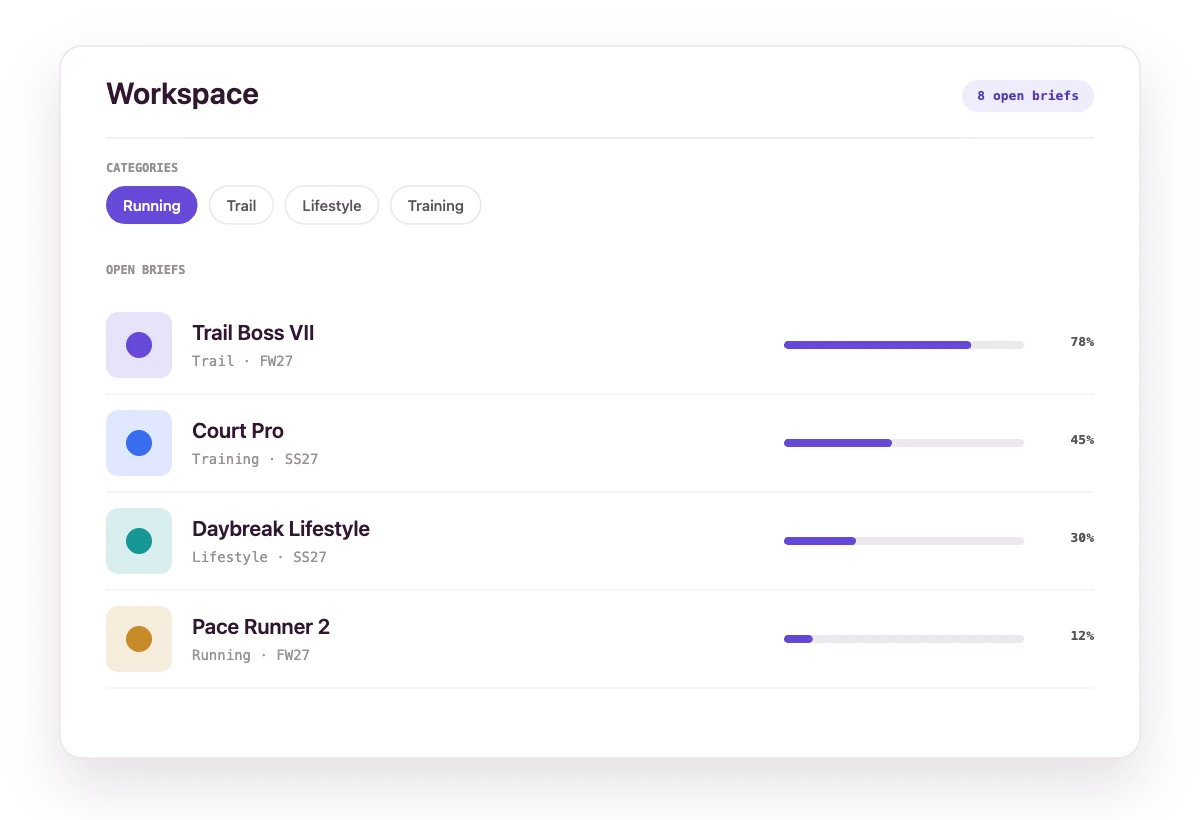
Task: Open the Court Pro blue thumbnail
Action: click(x=139, y=443)
